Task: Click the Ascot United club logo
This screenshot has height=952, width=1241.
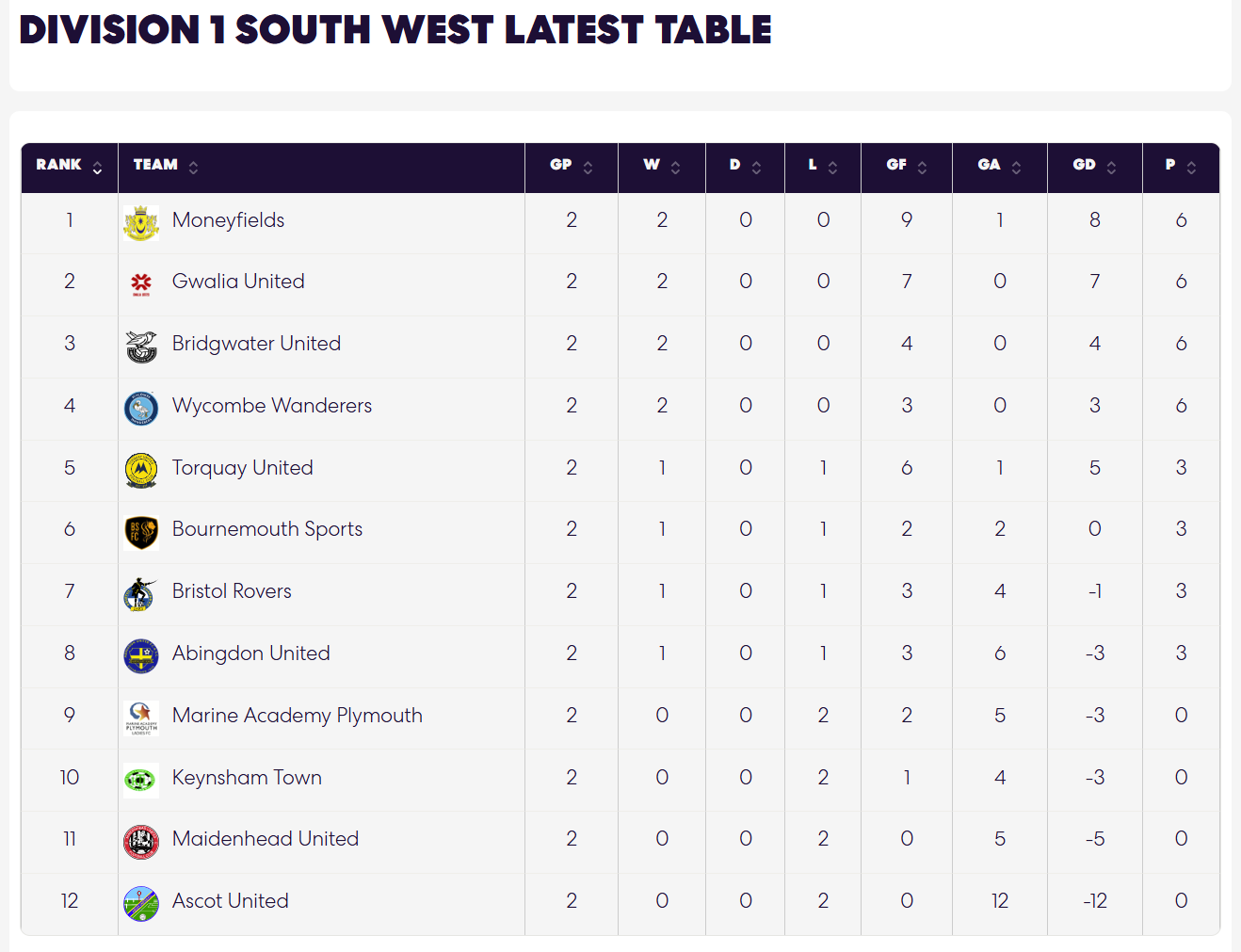Action: pos(141,903)
